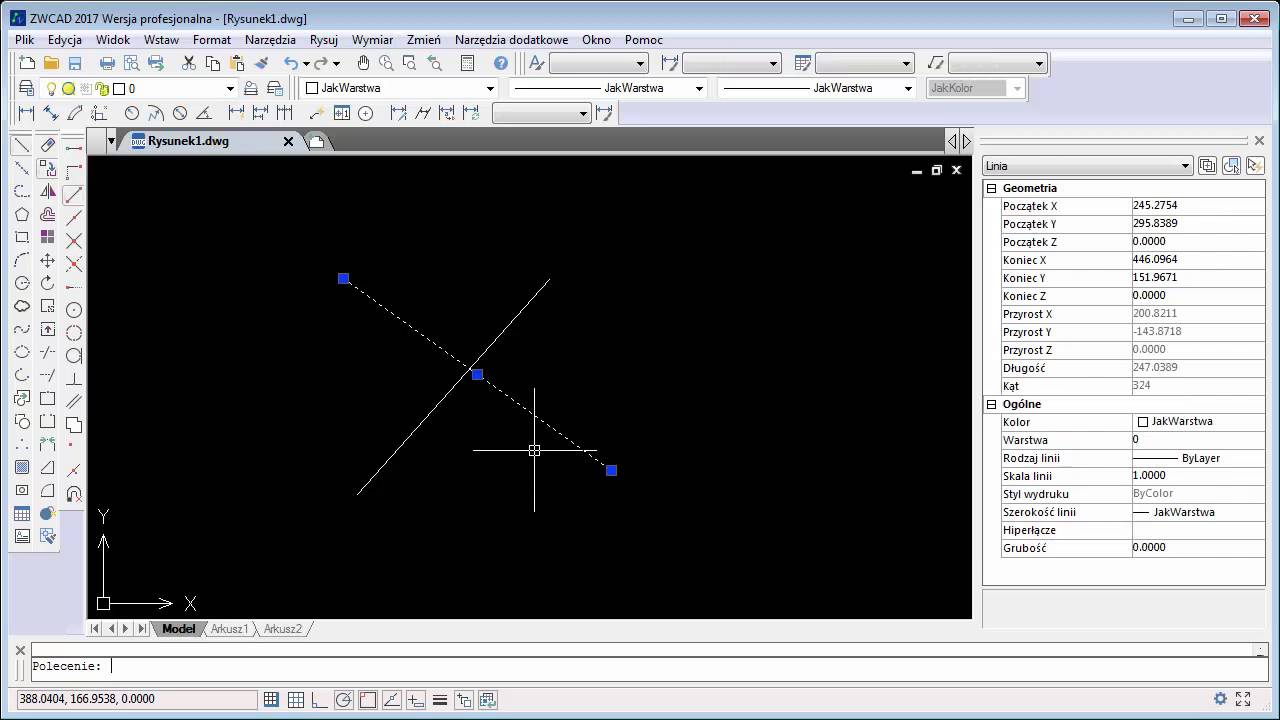Pick the Snap to Intersection icon
The width and height of the screenshot is (1280, 720).
coord(73,240)
